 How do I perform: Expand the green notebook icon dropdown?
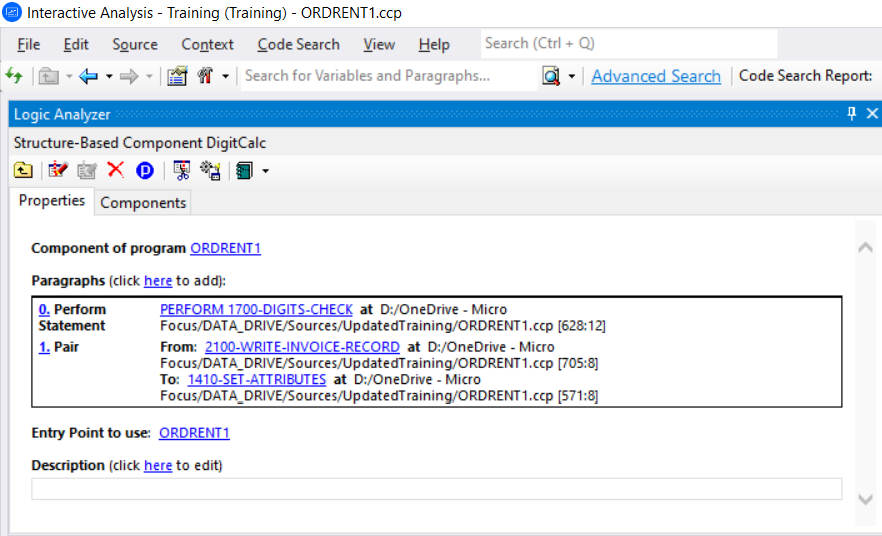tap(265, 171)
